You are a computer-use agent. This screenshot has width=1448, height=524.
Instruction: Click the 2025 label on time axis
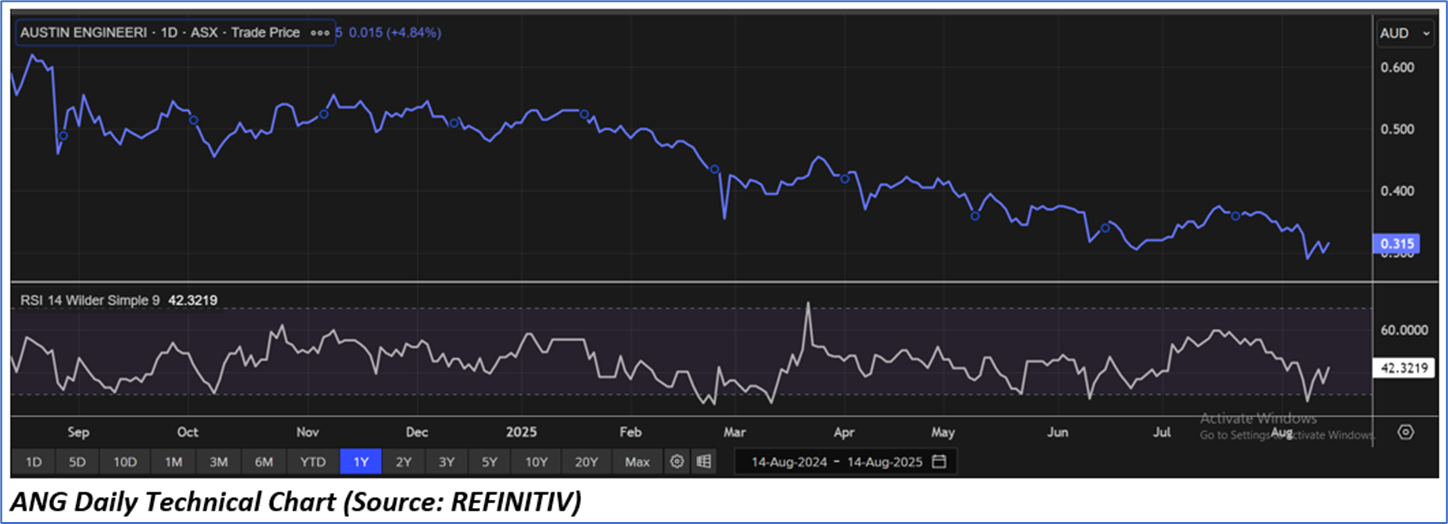click(522, 432)
